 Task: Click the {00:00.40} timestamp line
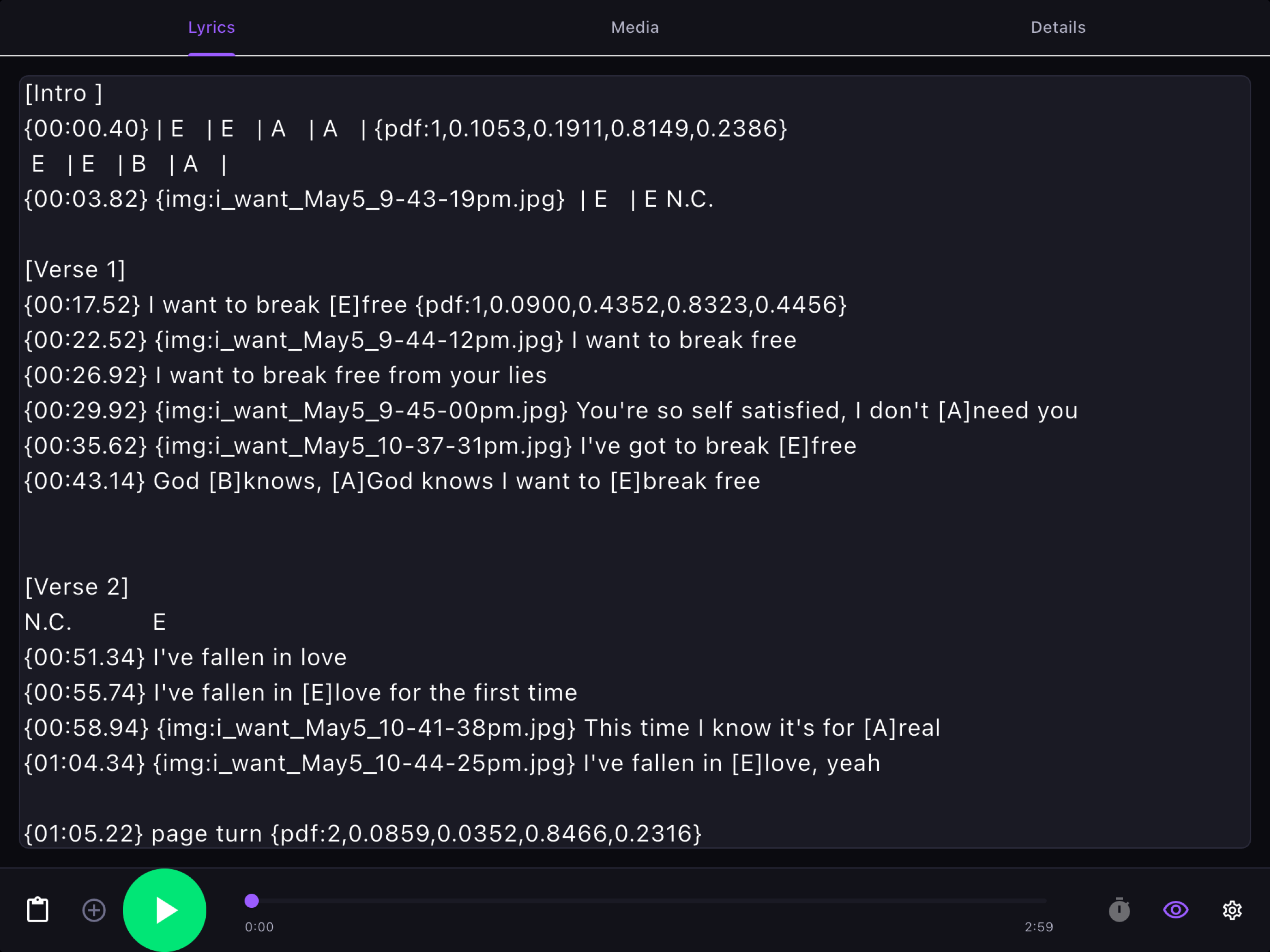point(405,129)
